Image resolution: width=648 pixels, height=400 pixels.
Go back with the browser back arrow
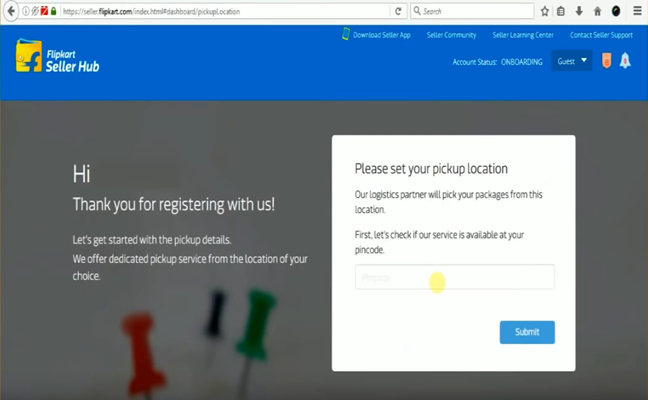[x=11, y=11]
